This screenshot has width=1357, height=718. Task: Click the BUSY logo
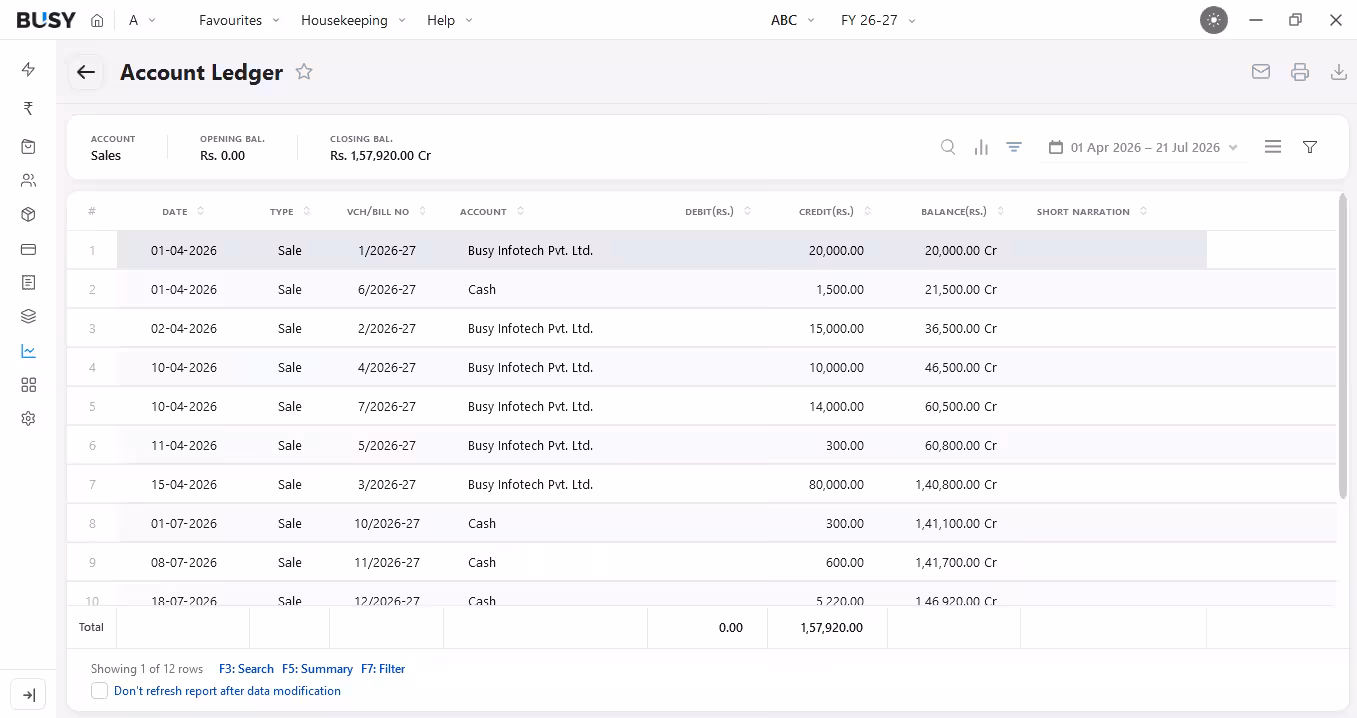point(46,20)
